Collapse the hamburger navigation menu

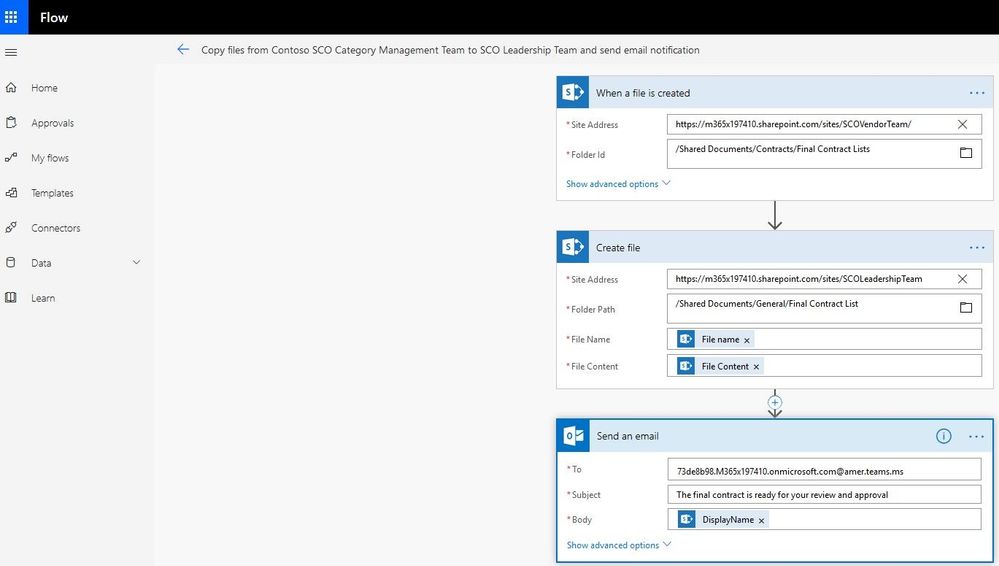click(11, 52)
